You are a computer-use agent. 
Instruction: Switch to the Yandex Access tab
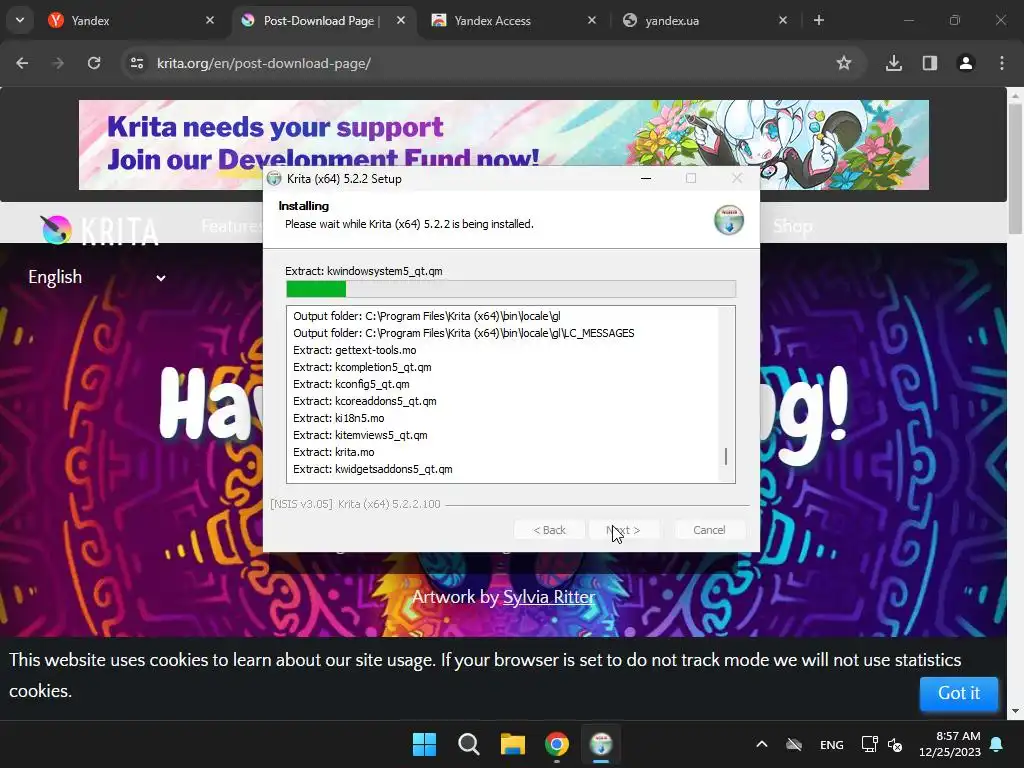tap(514, 20)
